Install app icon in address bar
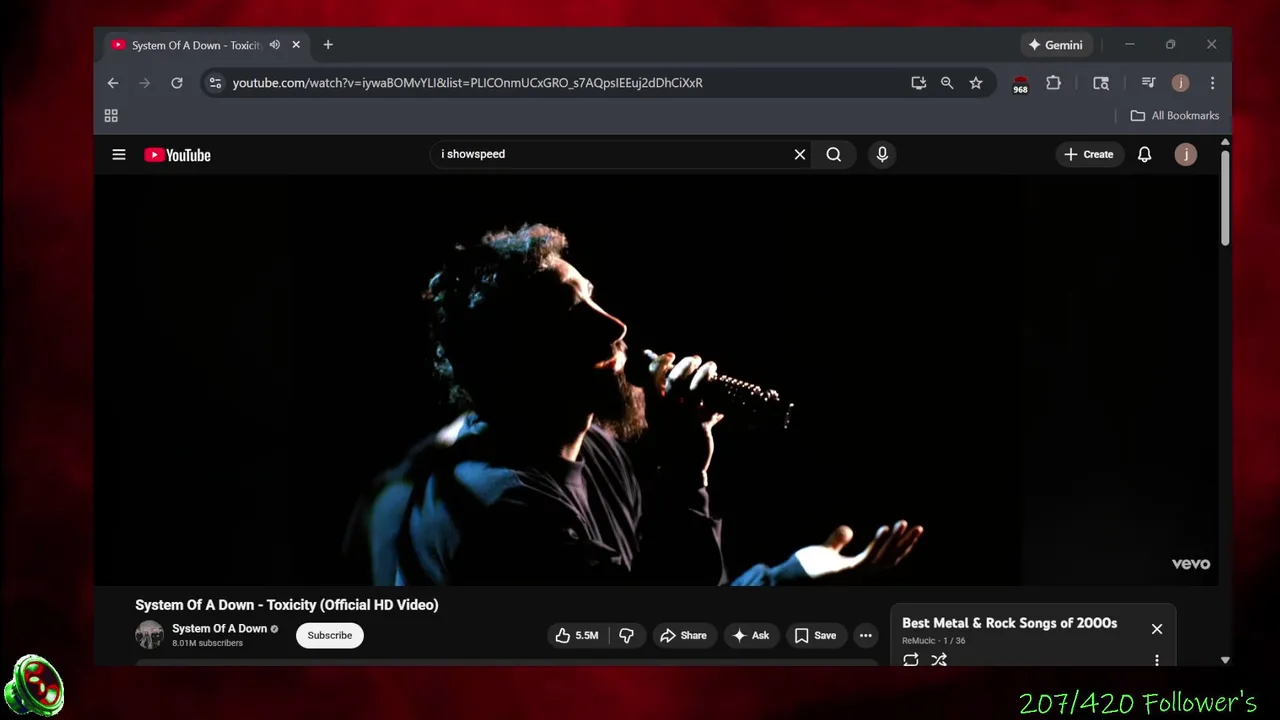The image size is (1280, 720). (918, 83)
